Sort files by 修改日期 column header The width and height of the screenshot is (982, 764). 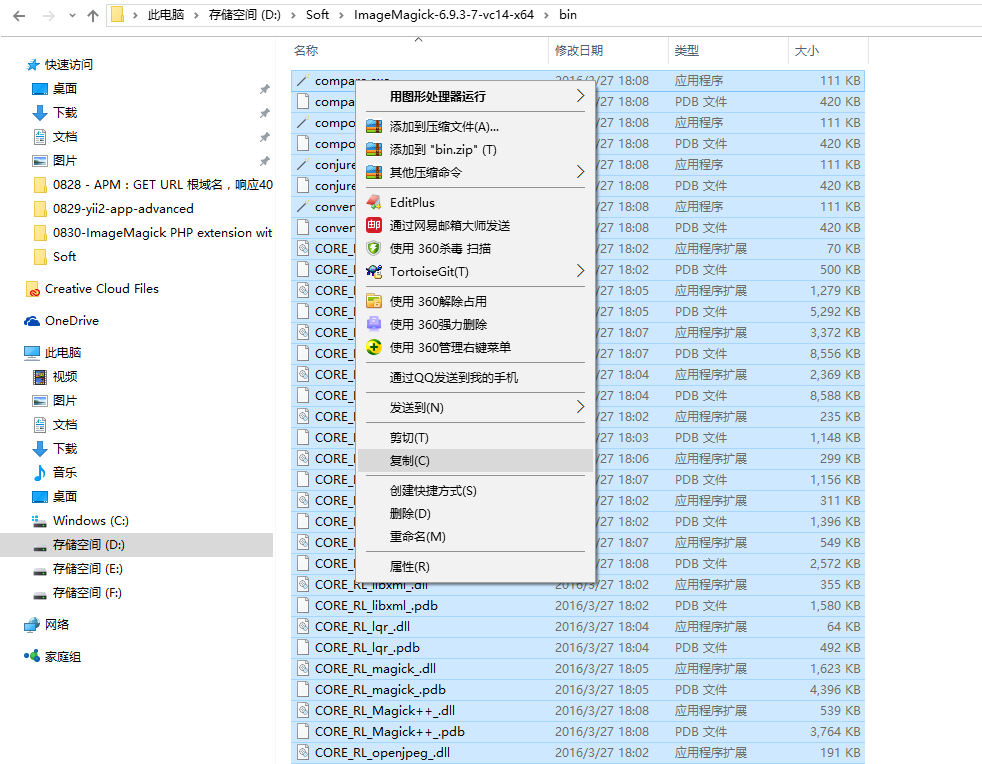tap(608, 51)
